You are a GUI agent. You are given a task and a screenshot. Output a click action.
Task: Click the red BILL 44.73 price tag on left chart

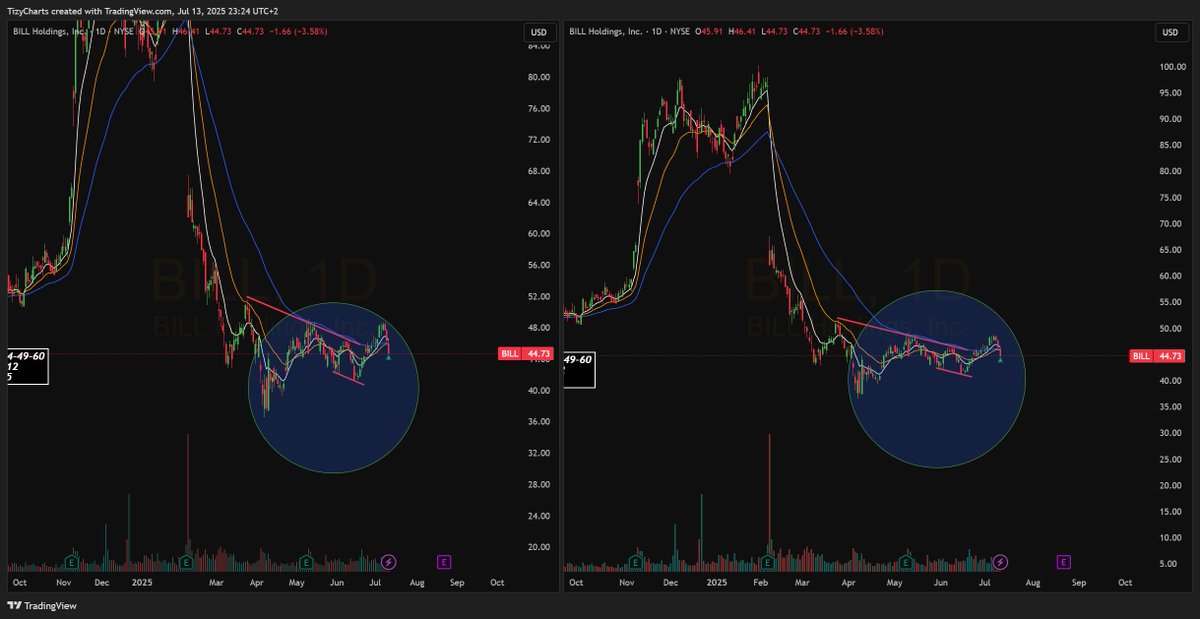coord(526,354)
